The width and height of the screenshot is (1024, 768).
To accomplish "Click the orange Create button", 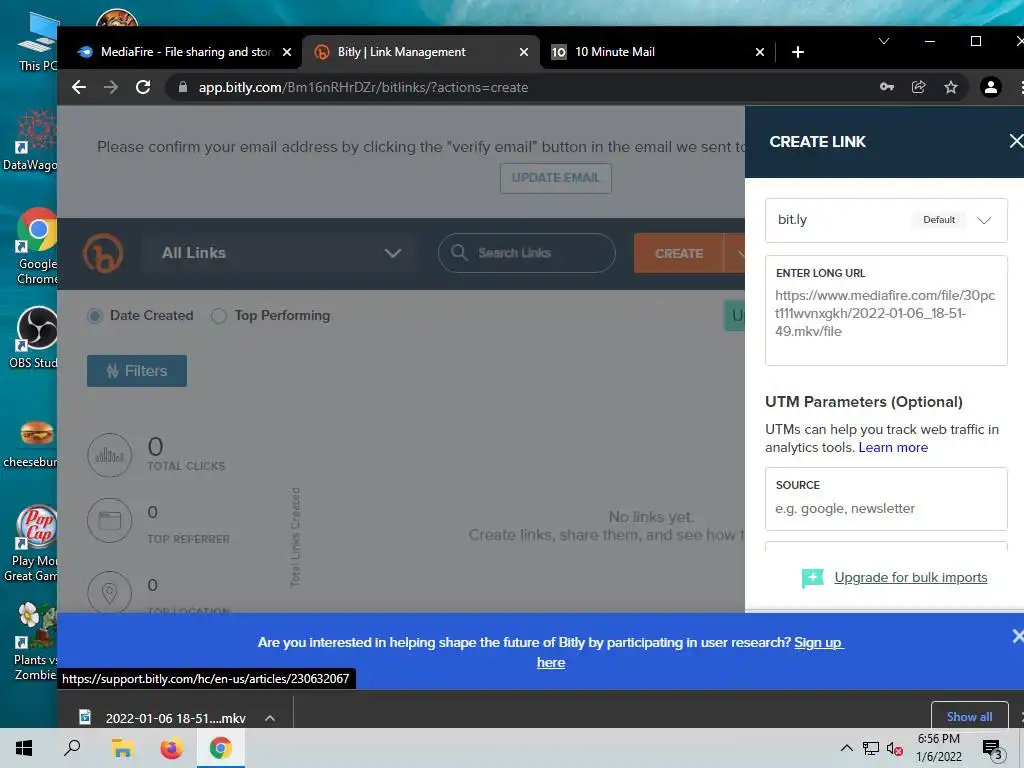I will 679,253.
